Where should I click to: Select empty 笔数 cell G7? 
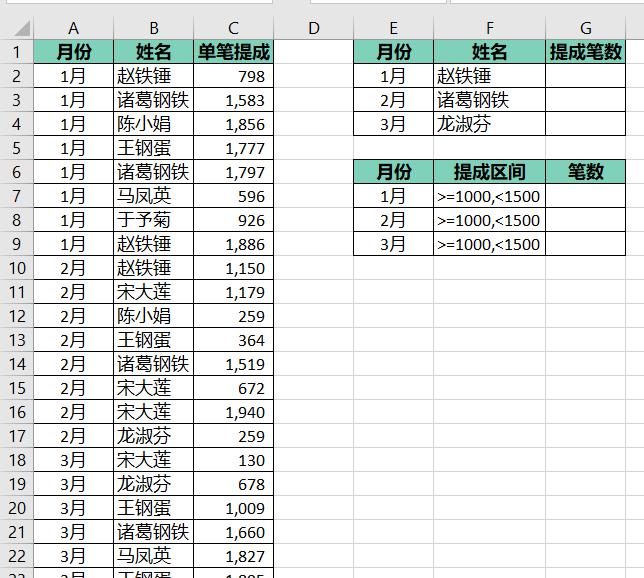[x=585, y=196]
